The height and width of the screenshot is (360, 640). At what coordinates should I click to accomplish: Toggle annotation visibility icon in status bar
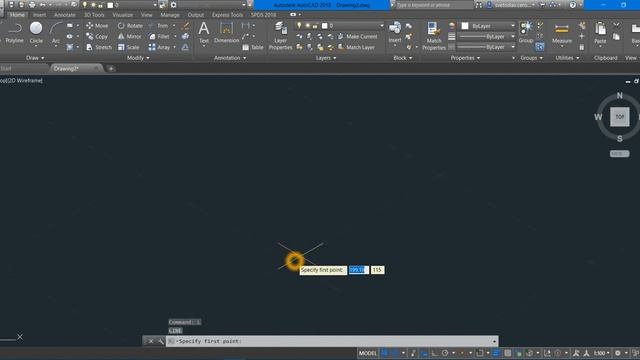[576, 353]
